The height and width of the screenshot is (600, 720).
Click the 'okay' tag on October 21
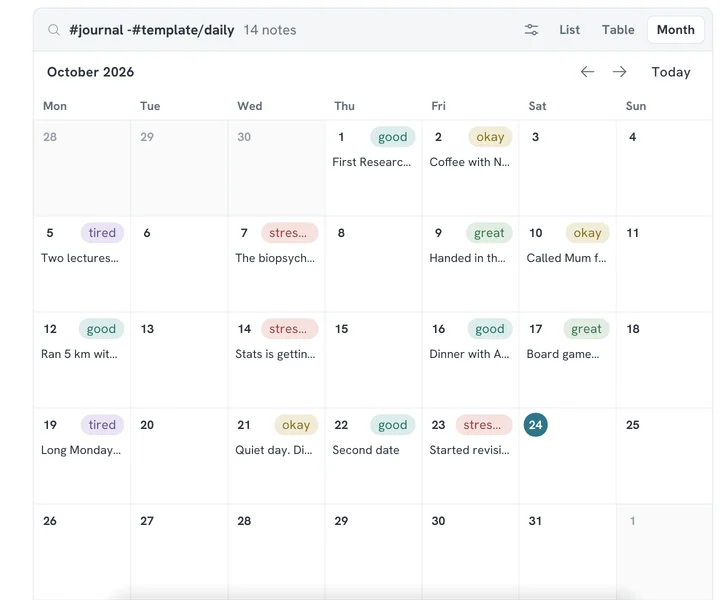tap(296, 425)
